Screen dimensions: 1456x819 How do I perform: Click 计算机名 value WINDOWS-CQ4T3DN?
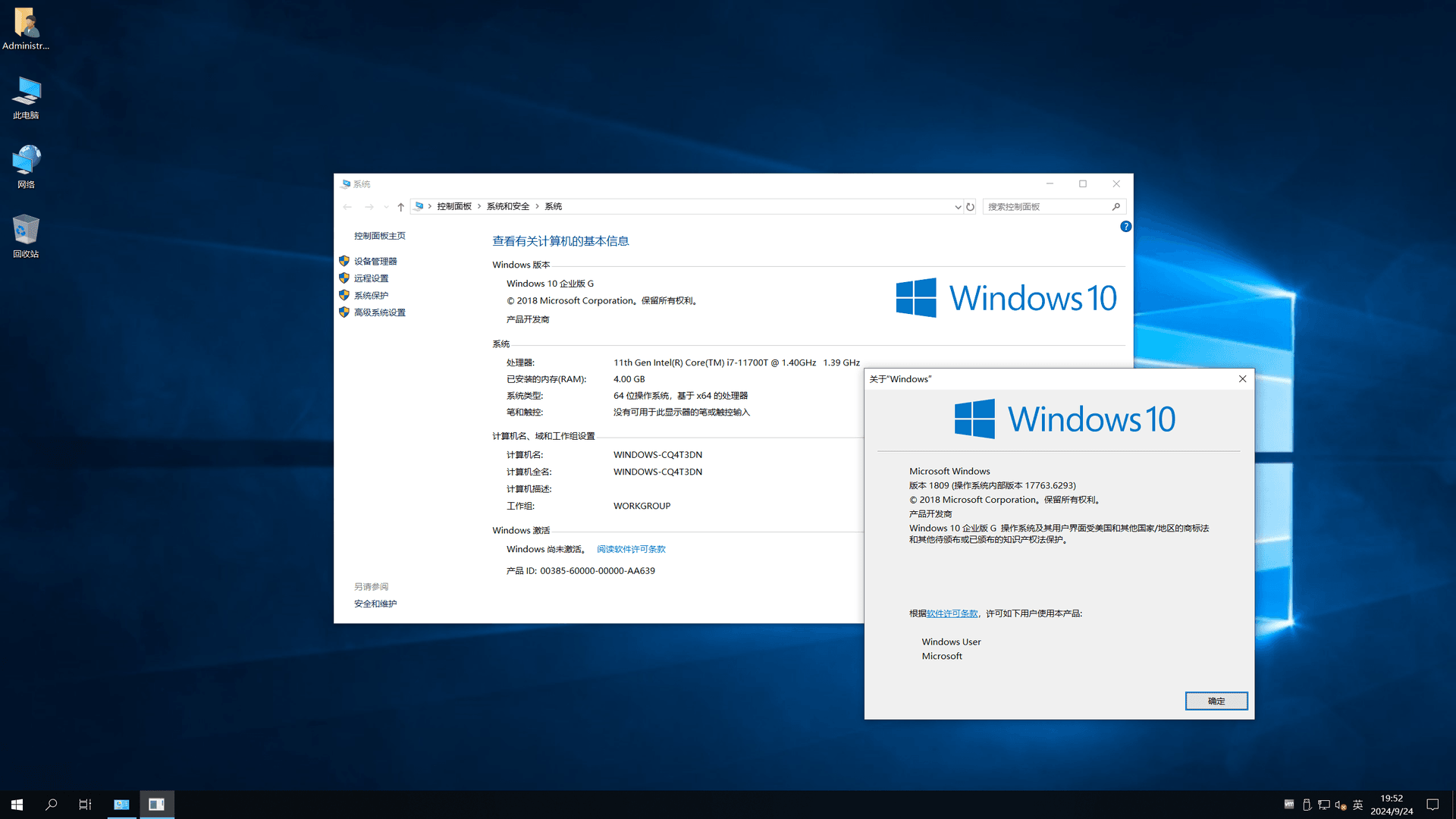pyautogui.click(x=657, y=455)
